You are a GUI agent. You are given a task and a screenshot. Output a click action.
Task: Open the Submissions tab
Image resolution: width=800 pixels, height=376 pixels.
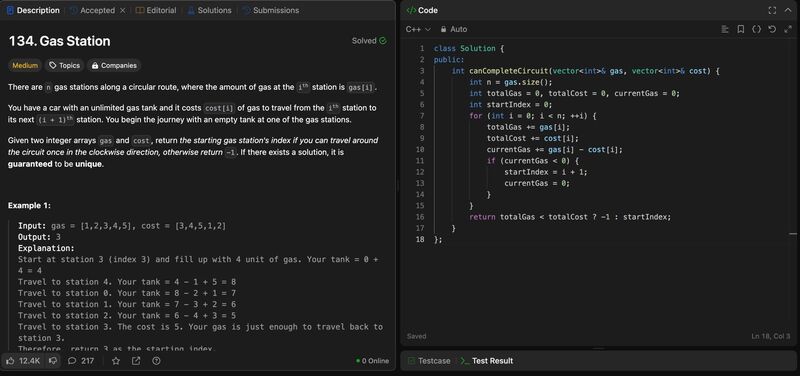tap(270, 10)
